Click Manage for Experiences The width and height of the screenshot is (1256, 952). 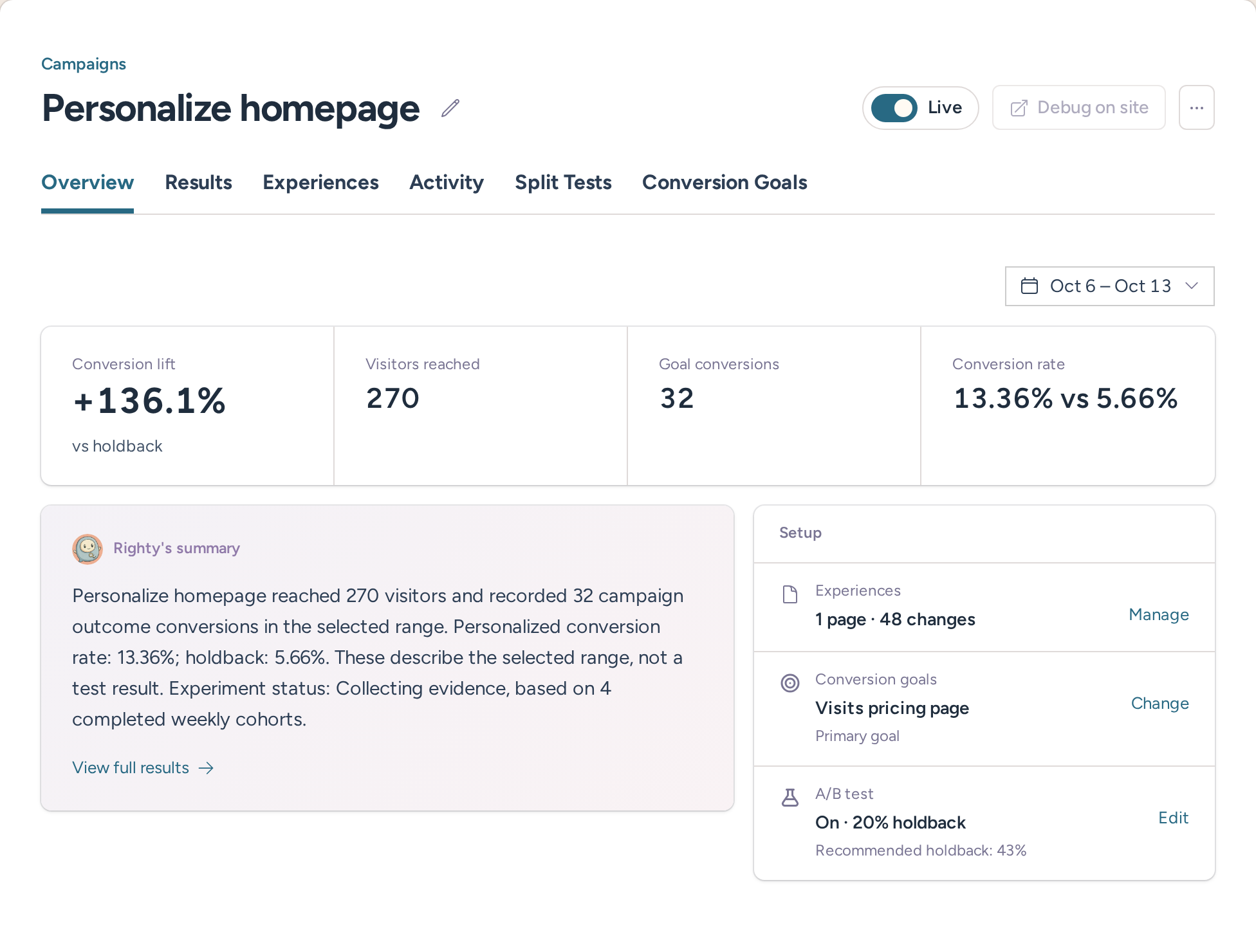(x=1159, y=615)
